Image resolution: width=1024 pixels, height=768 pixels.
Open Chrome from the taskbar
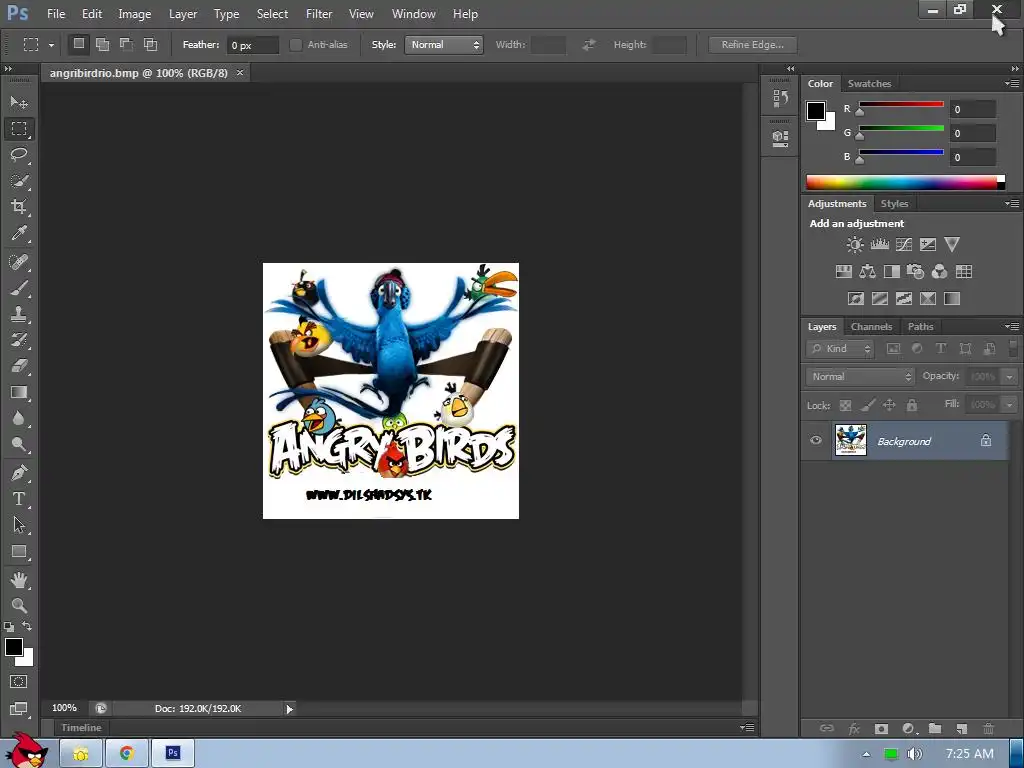pyautogui.click(x=127, y=753)
